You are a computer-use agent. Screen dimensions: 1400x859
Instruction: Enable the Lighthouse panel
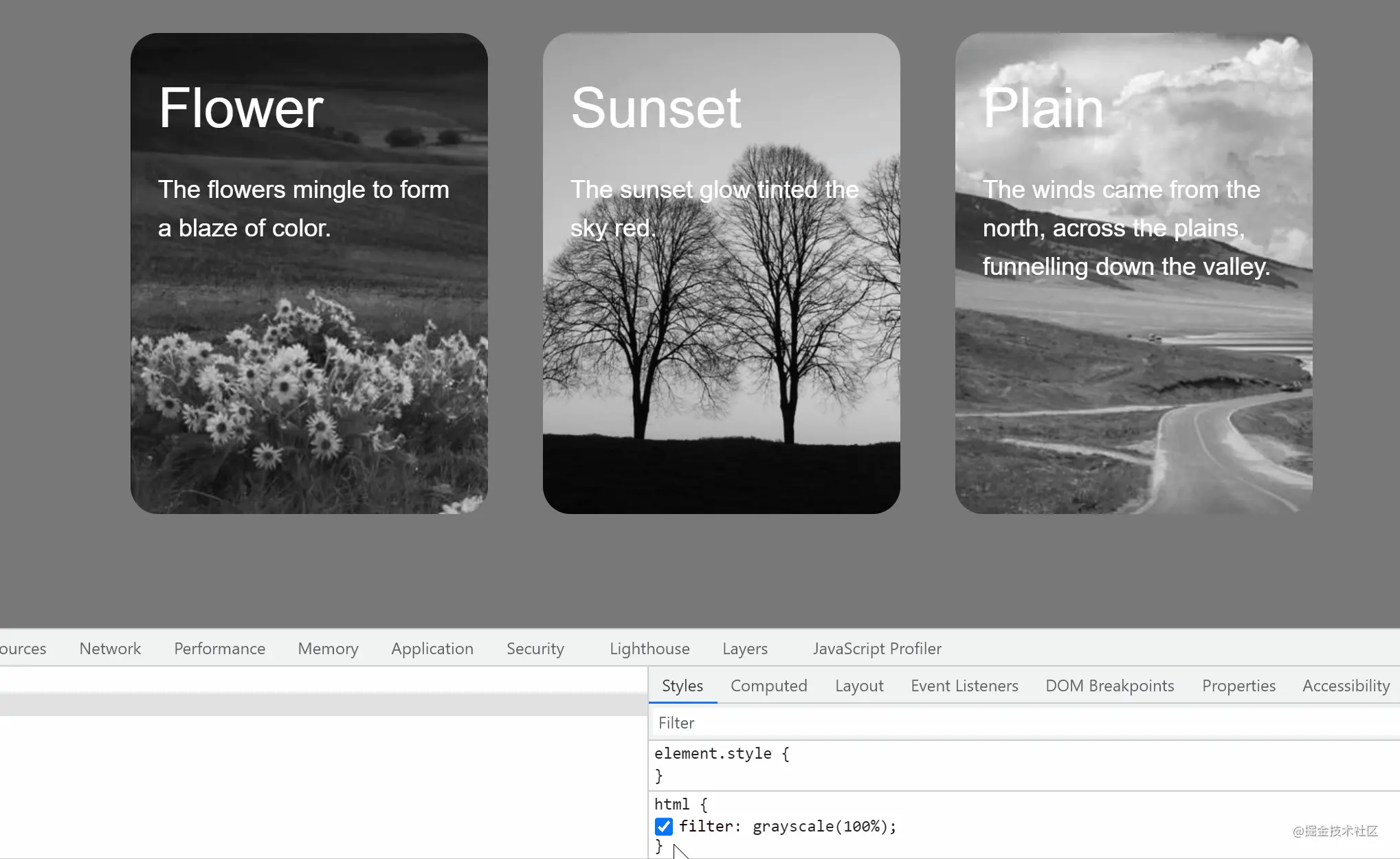tap(650, 648)
